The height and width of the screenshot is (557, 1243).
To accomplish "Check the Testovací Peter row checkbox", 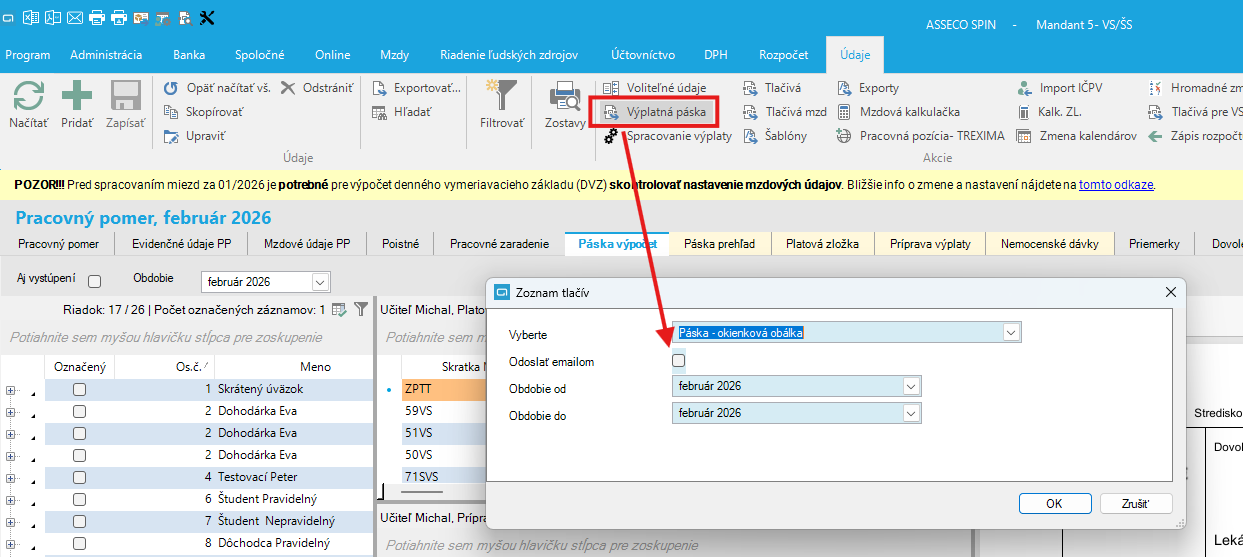I will [79, 477].
